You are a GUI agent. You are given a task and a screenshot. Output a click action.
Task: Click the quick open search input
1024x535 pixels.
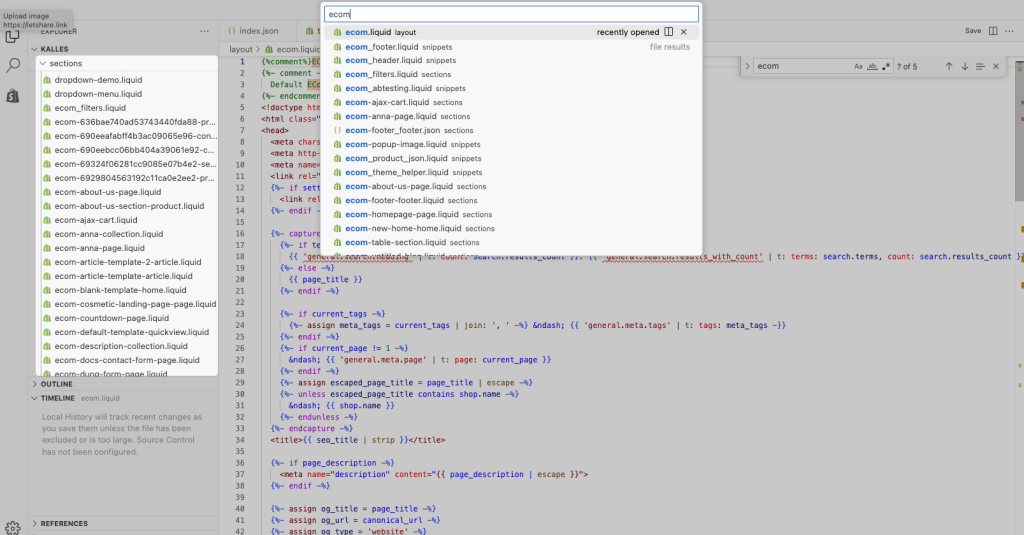pyautogui.click(x=511, y=15)
